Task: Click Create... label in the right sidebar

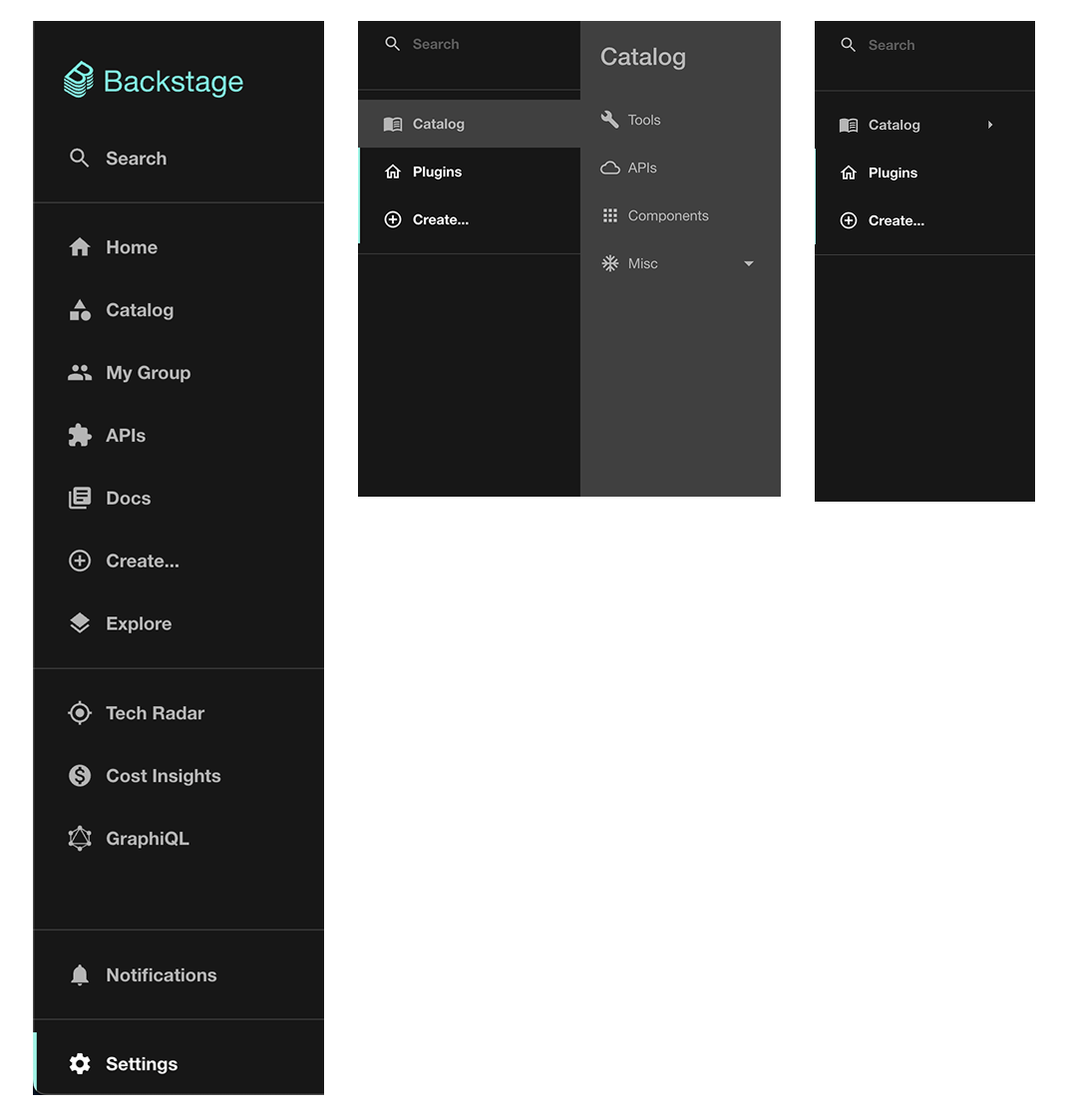Action: 895,220
